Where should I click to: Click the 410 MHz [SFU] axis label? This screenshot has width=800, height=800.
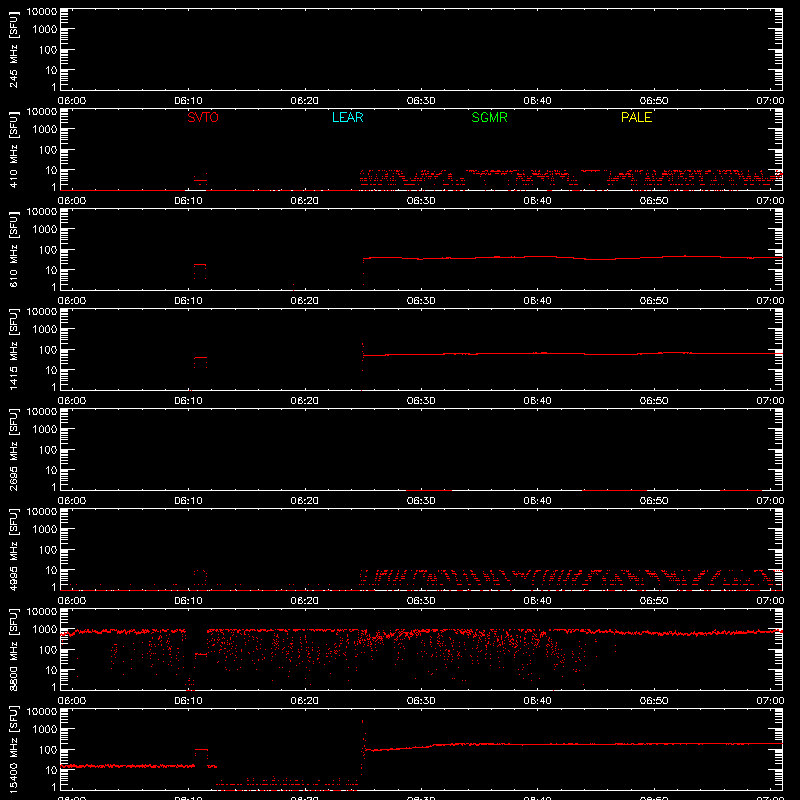(x=14, y=149)
